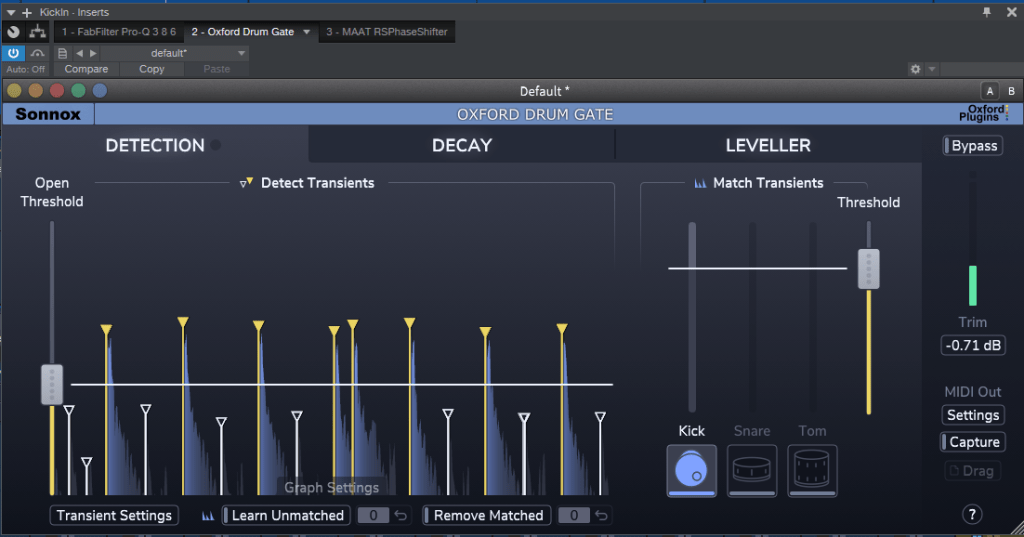Reset the Learn Unmatched counter with undo arrow
This screenshot has height=537, width=1024.
pyautogui.click(x=401, y=516)
